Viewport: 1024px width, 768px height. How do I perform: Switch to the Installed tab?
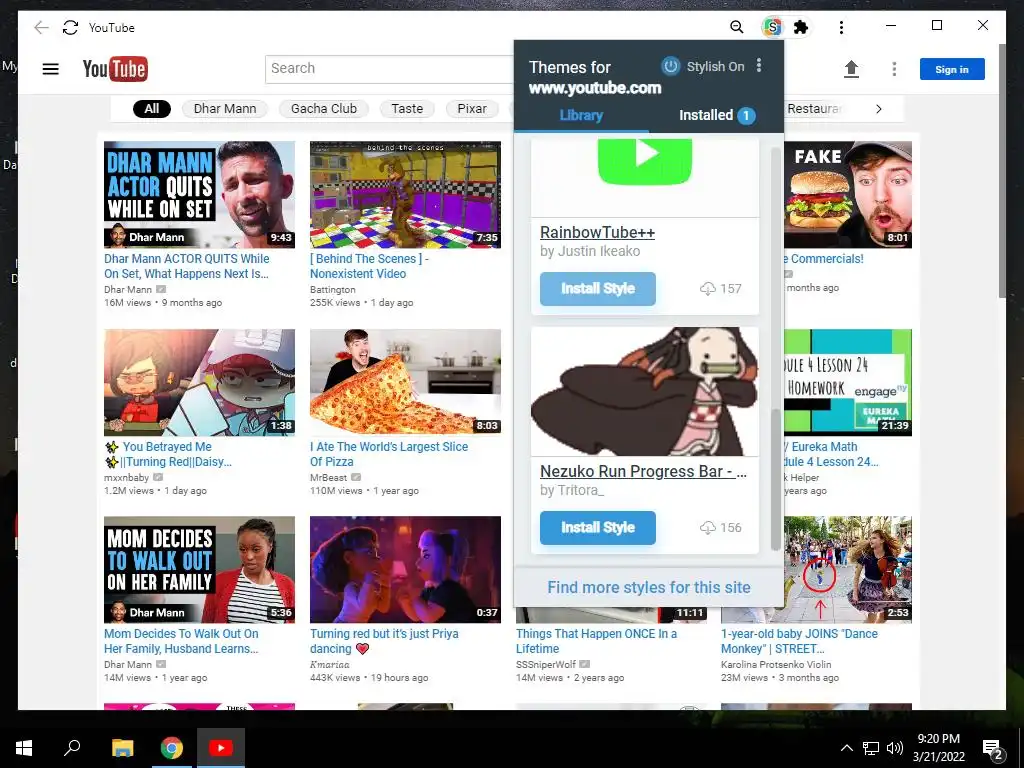[716, 116]
